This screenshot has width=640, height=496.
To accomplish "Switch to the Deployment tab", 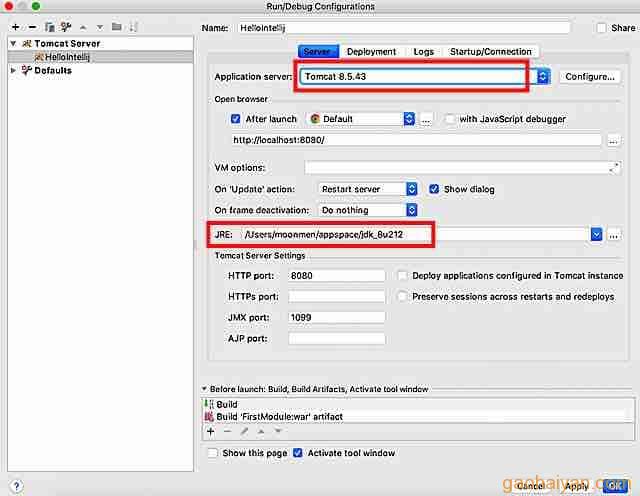I will (x=371, y=52).
